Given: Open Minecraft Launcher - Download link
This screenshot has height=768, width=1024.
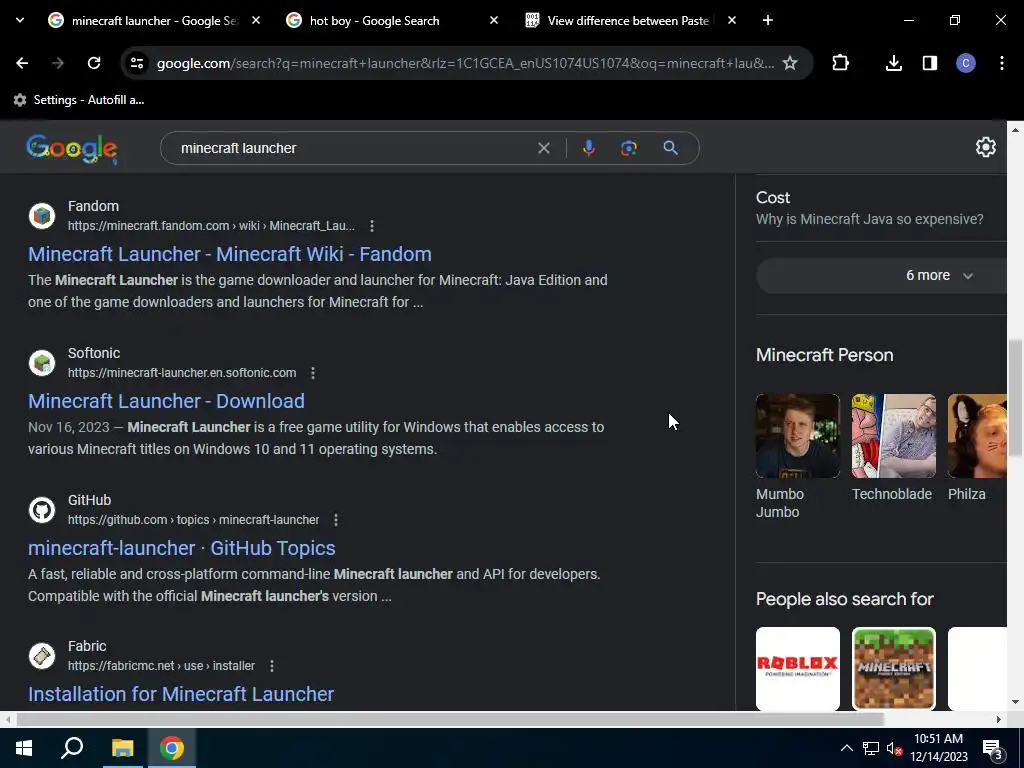Looking at the screenshot, I should tap(167, 401).
